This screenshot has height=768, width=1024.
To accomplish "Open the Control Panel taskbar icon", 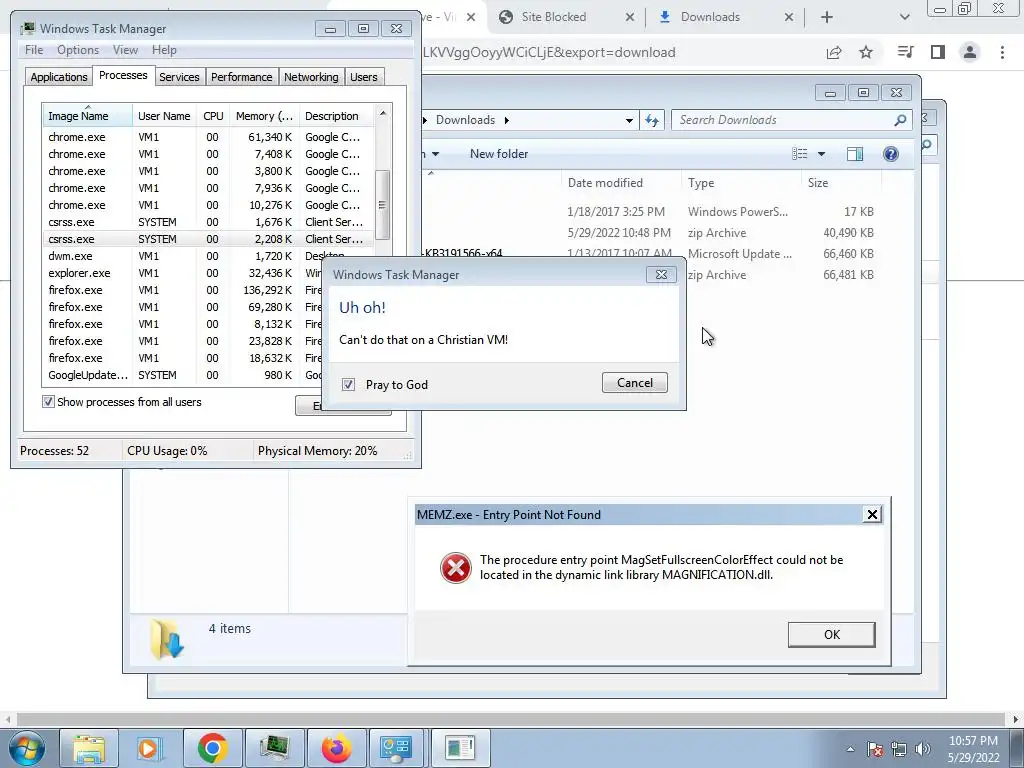I will [x=396, y=748].
